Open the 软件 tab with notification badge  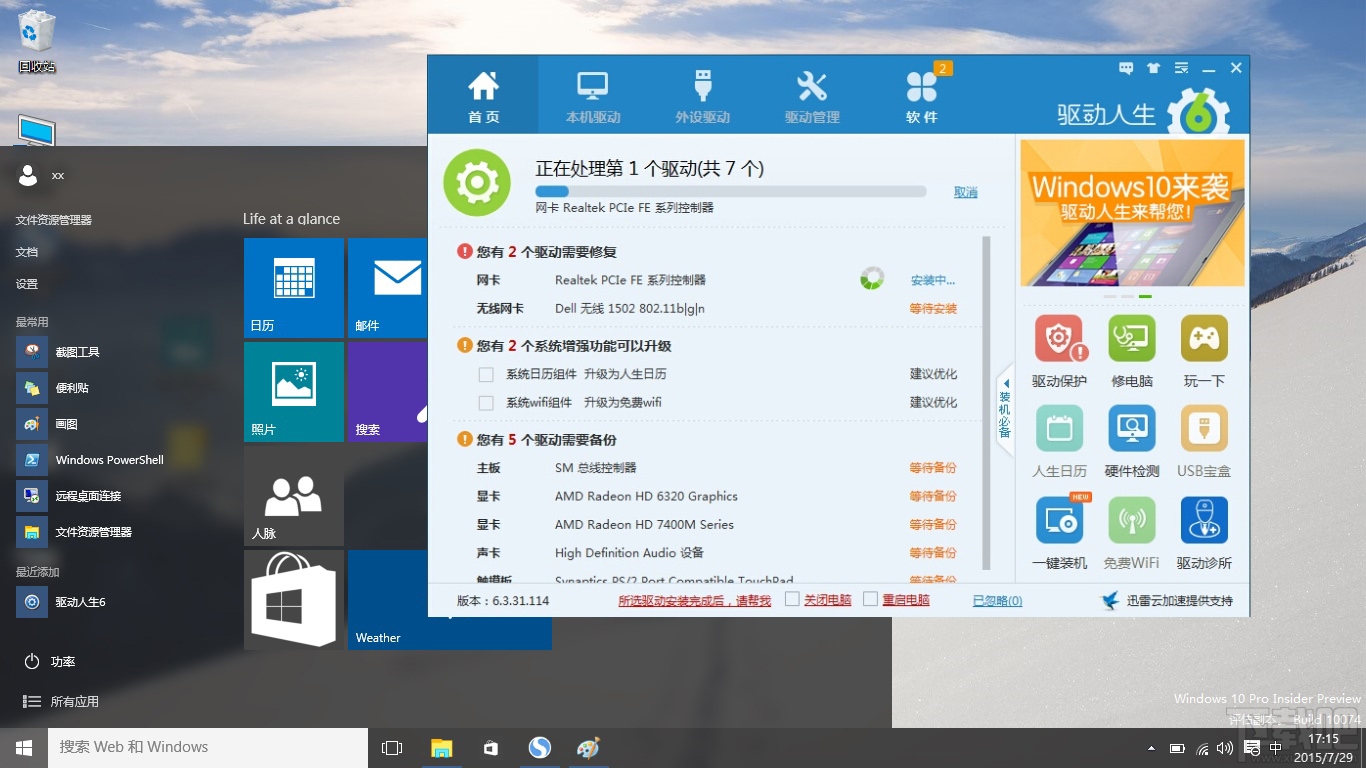(921, 93)
